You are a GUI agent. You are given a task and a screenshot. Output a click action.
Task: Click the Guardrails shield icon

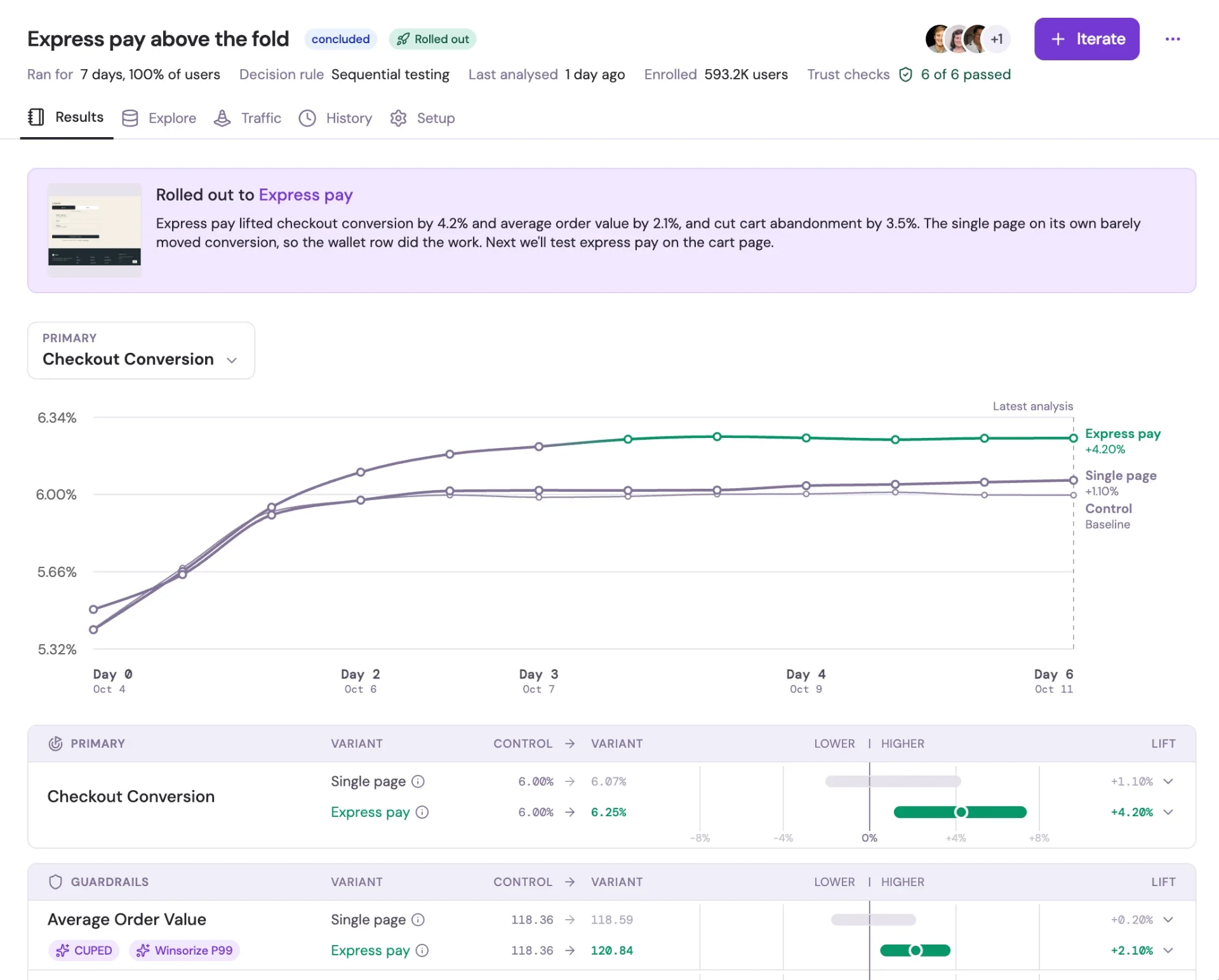pyautogui.click(x=56, y=882)
